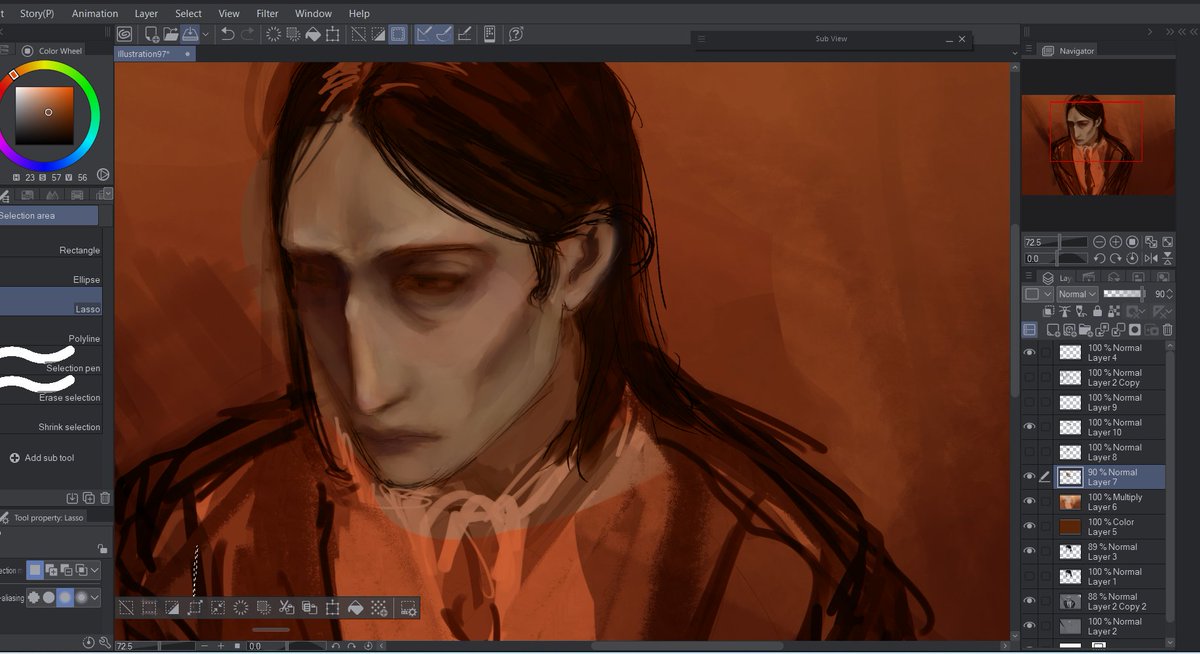Create new canvas with the New icon

[x=152, y=34]
